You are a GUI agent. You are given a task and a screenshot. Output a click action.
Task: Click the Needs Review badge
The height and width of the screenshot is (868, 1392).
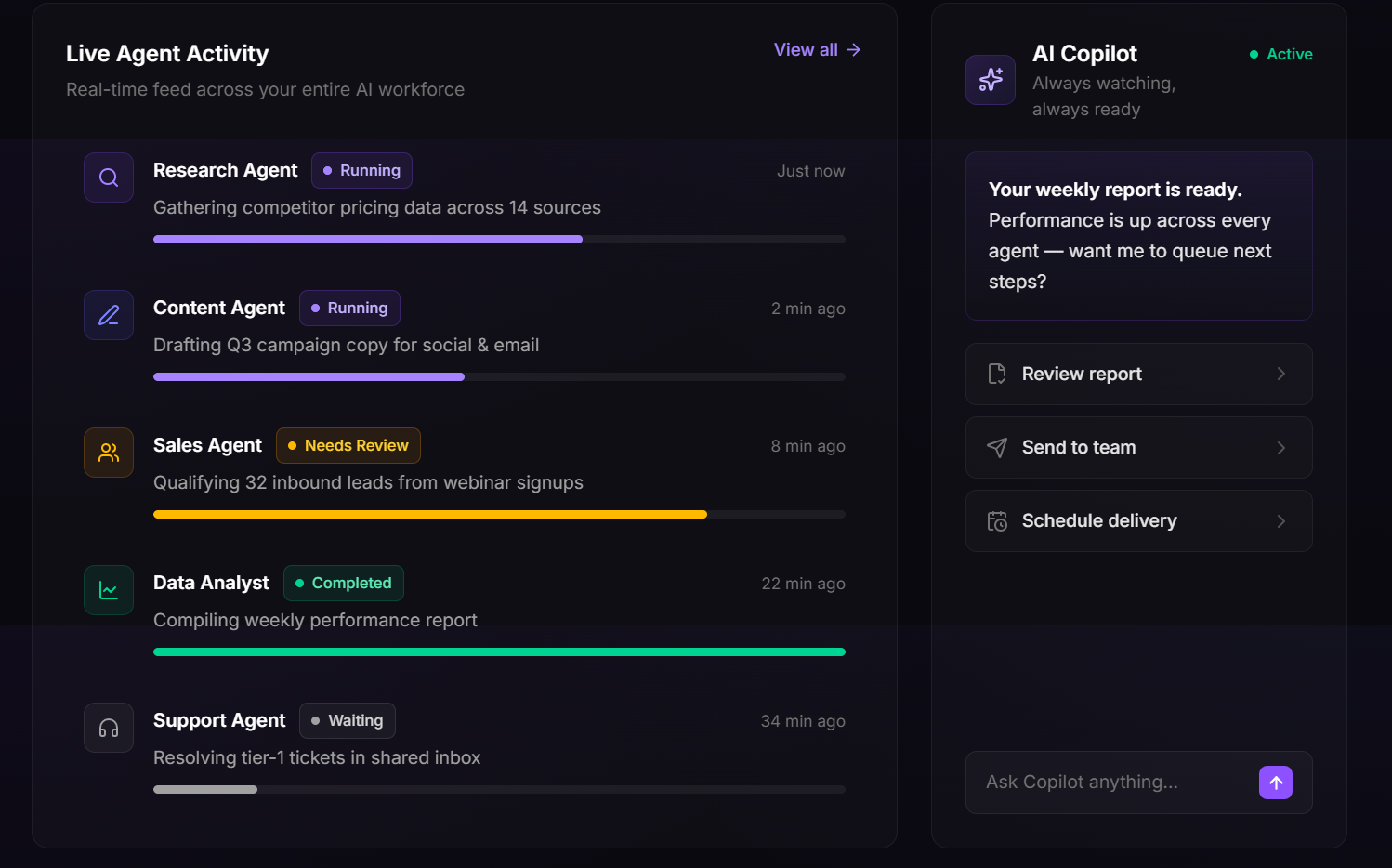pos(348,445)
